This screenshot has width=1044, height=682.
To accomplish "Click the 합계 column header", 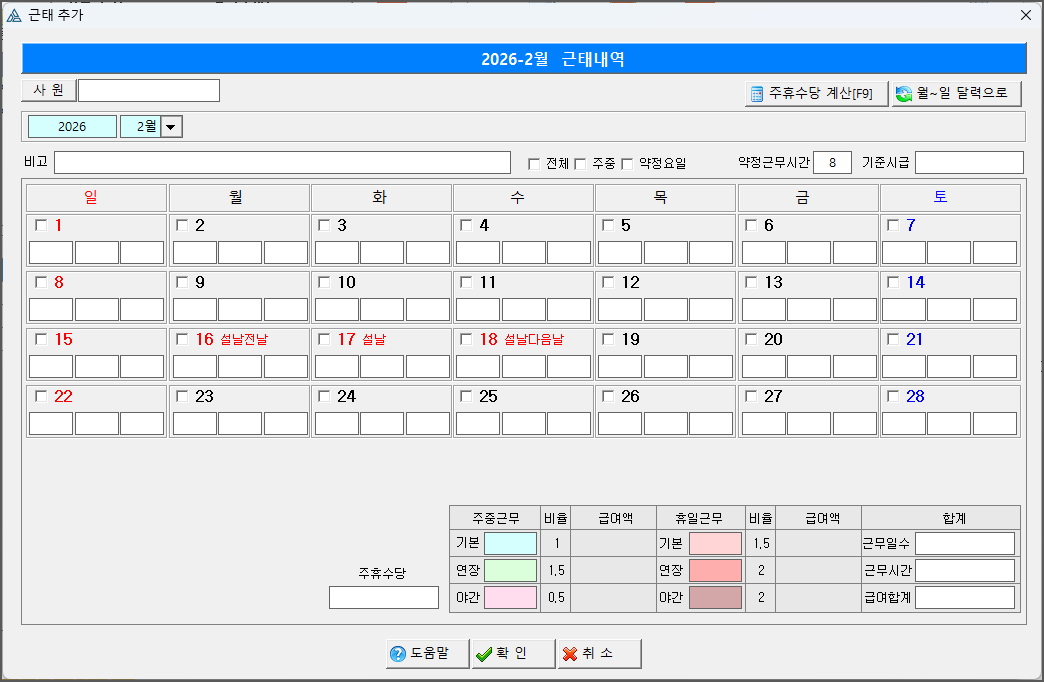I will click(941, 518).
